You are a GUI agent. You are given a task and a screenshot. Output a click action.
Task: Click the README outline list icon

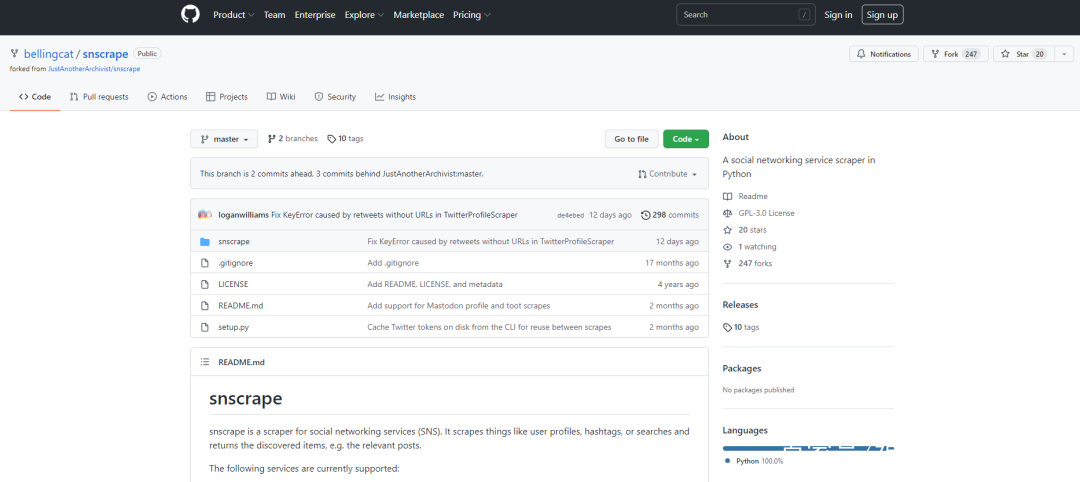(x=205, y=362)
